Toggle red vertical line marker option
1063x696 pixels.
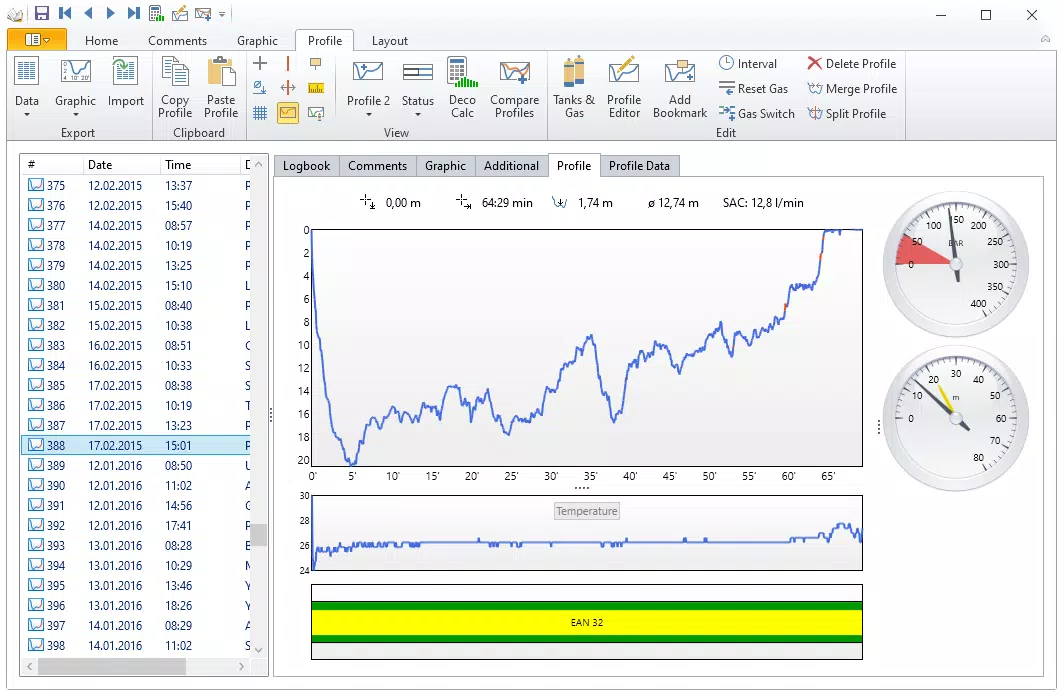point(287,64)
